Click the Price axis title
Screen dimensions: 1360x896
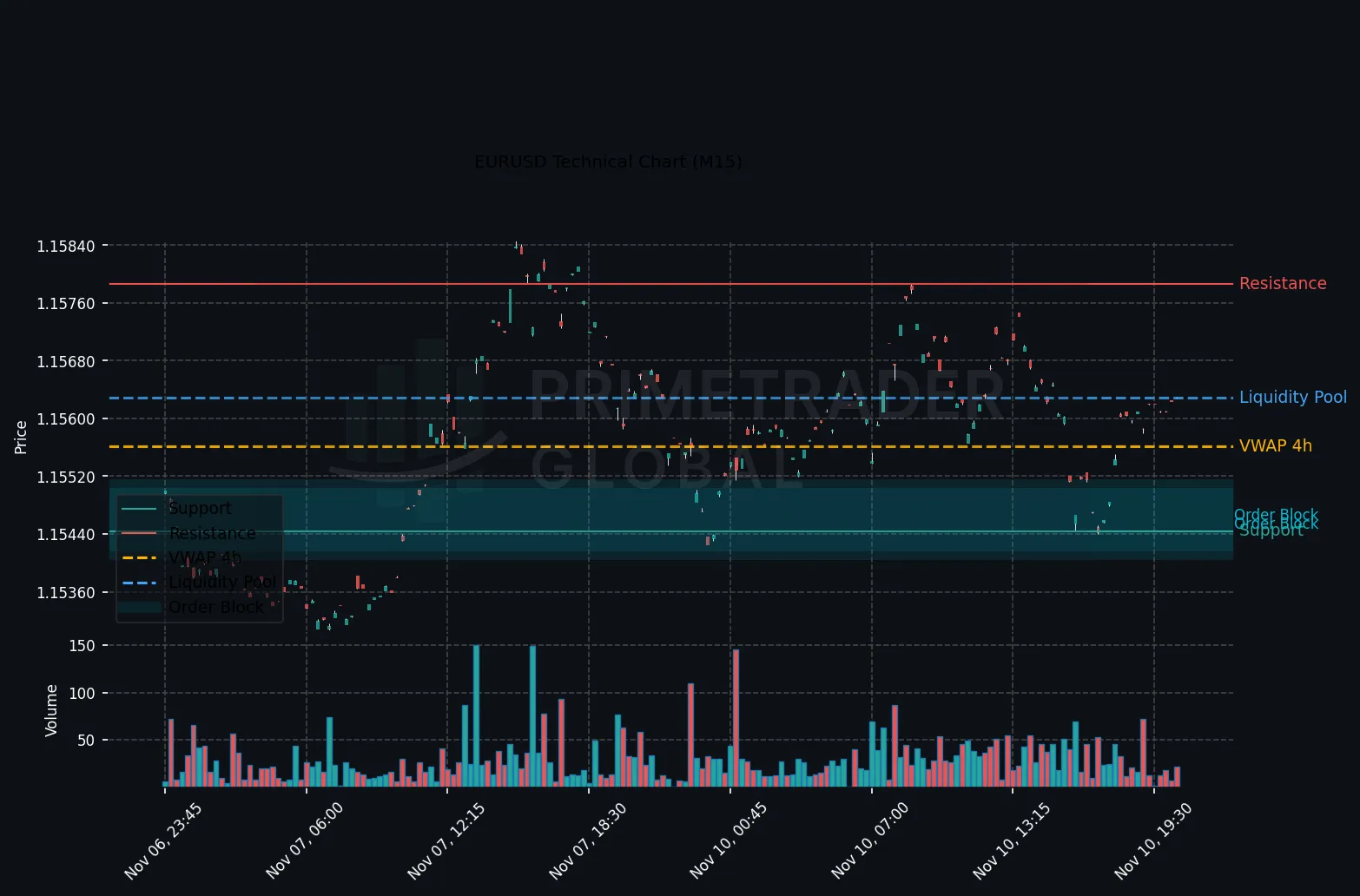22,437
